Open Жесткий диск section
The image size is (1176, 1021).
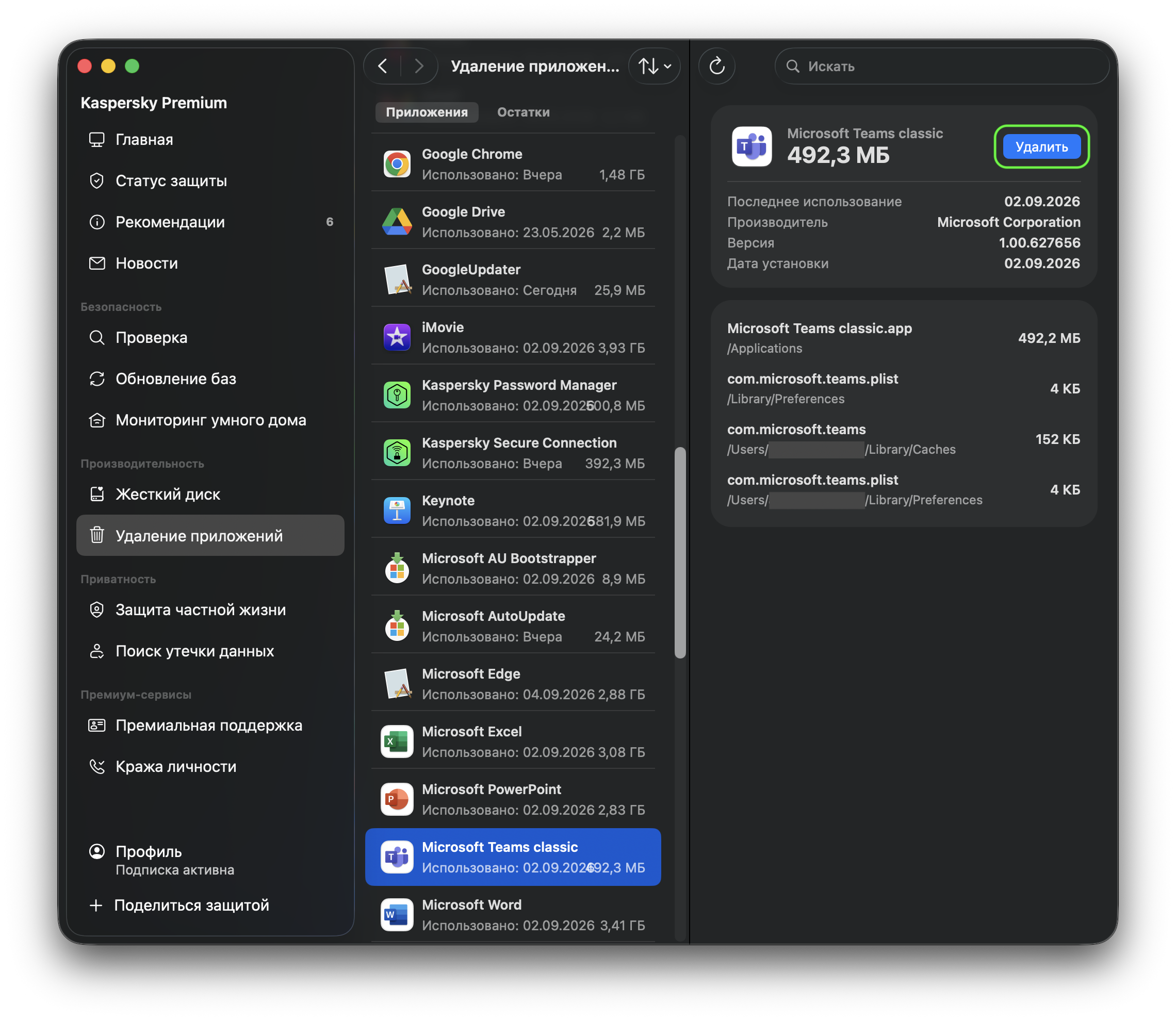point(210,494)
